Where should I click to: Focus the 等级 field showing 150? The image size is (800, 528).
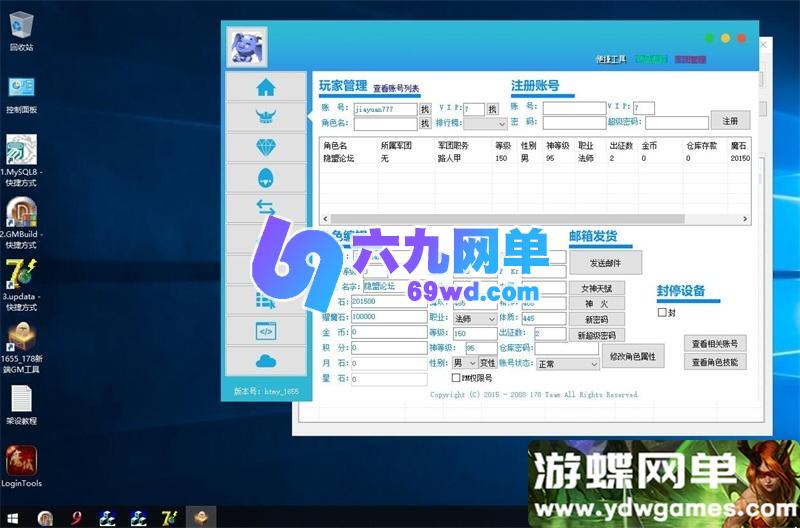[x=475, y=334]
